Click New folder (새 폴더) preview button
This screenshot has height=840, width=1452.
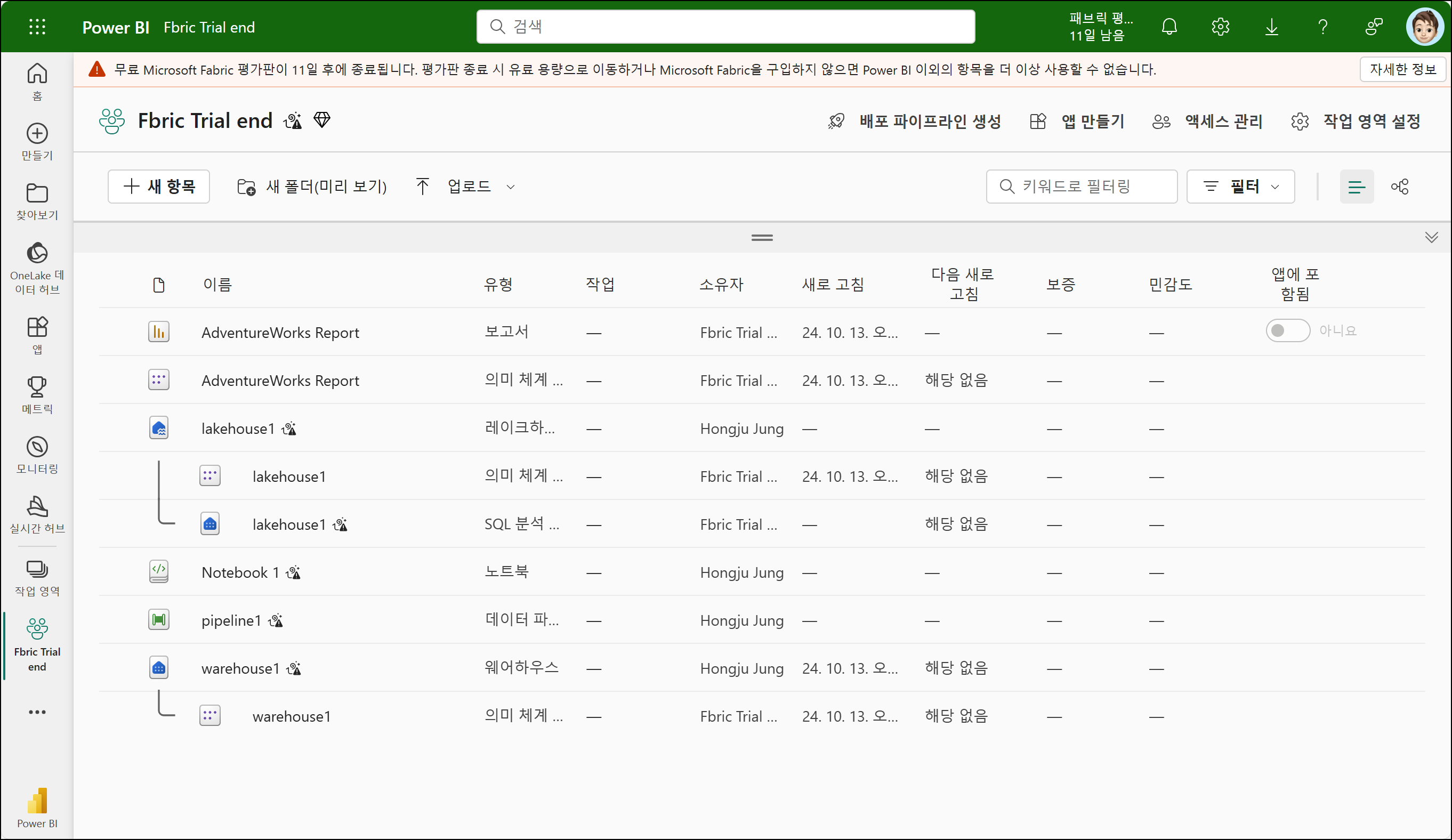312,187
